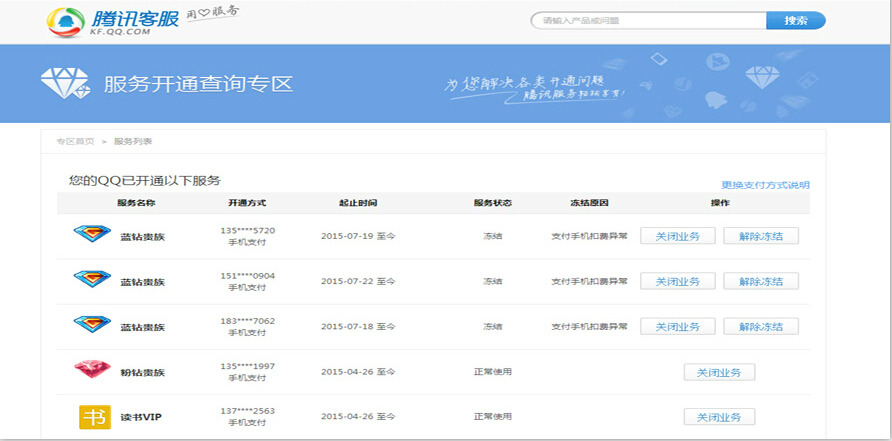Click the 粉钻贵族 pink diamond icon
The height and width of the screenshot is (441, 892).
pos(92,369)
